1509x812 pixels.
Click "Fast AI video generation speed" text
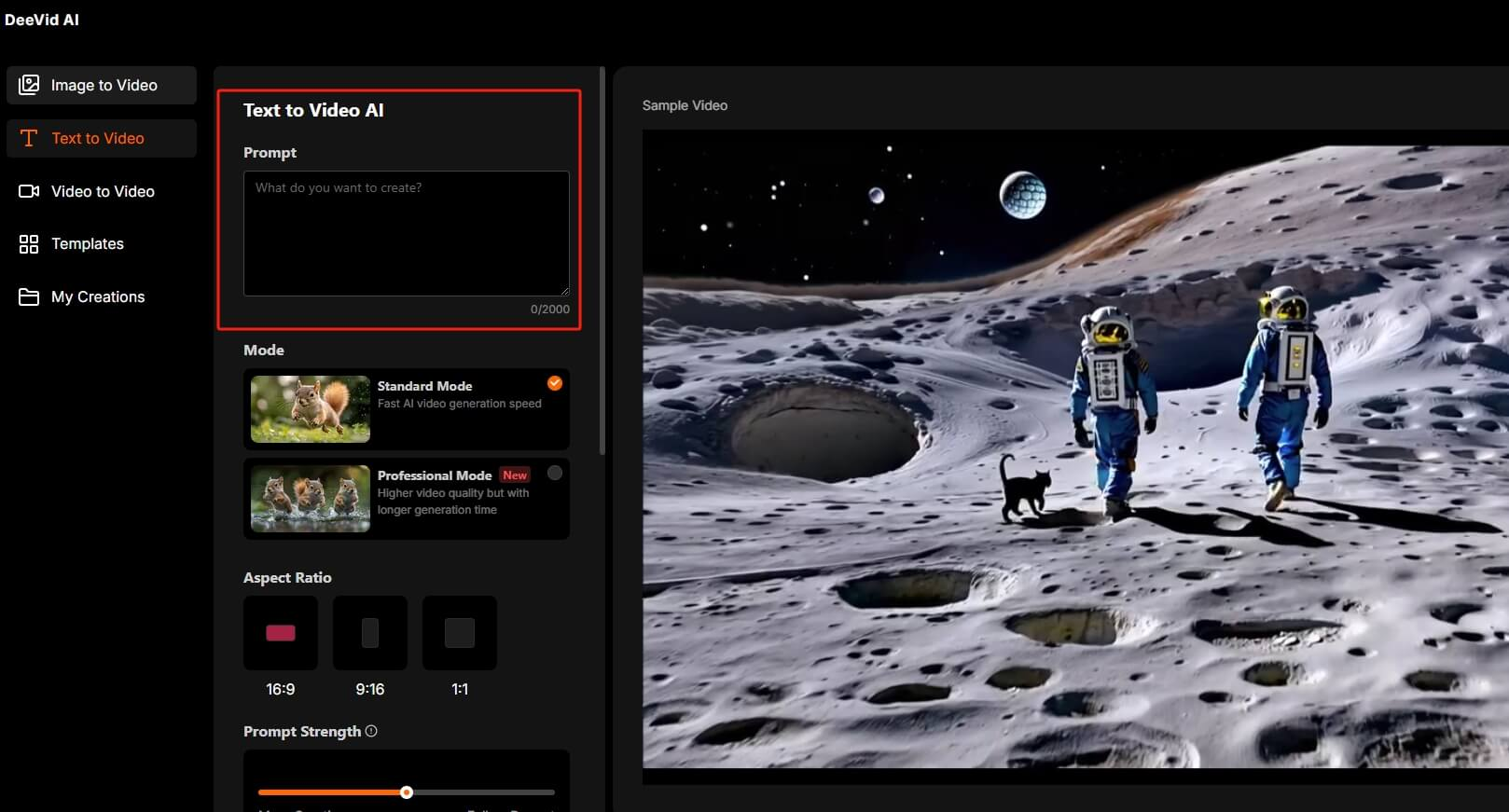coord(460,404)
